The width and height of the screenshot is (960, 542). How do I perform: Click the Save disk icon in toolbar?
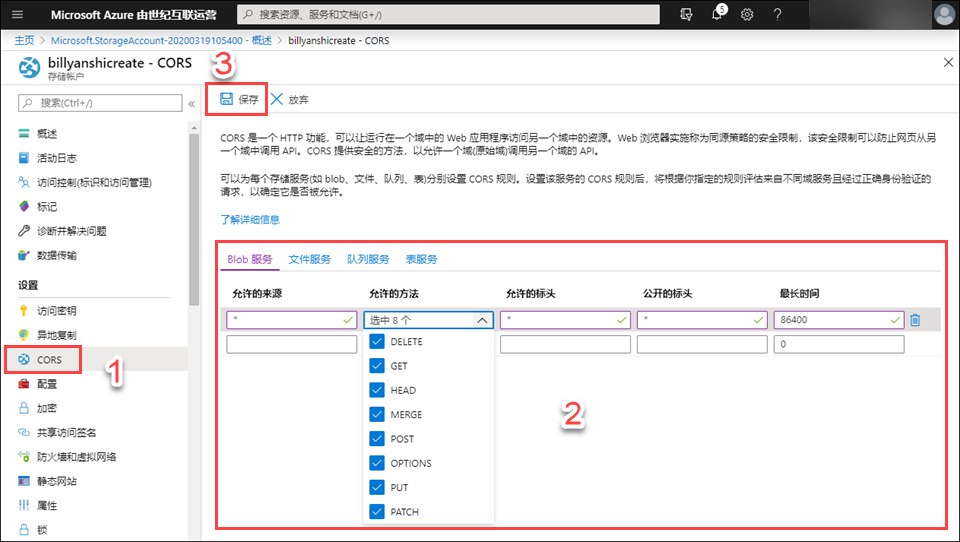(227, 99)
